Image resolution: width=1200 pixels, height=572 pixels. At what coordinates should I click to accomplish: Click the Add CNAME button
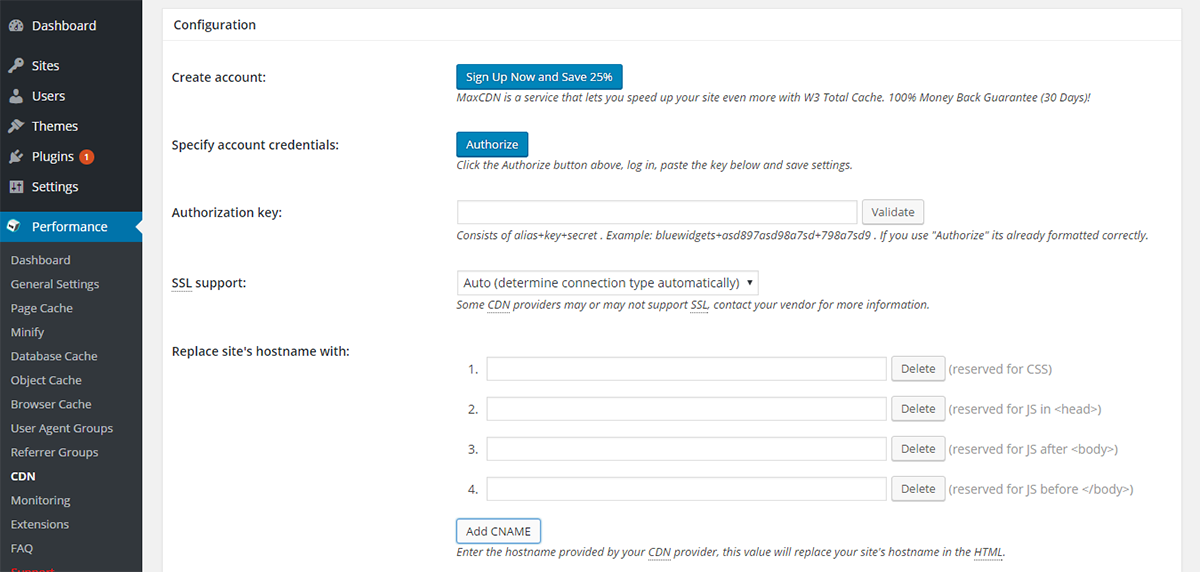(498, 531)
